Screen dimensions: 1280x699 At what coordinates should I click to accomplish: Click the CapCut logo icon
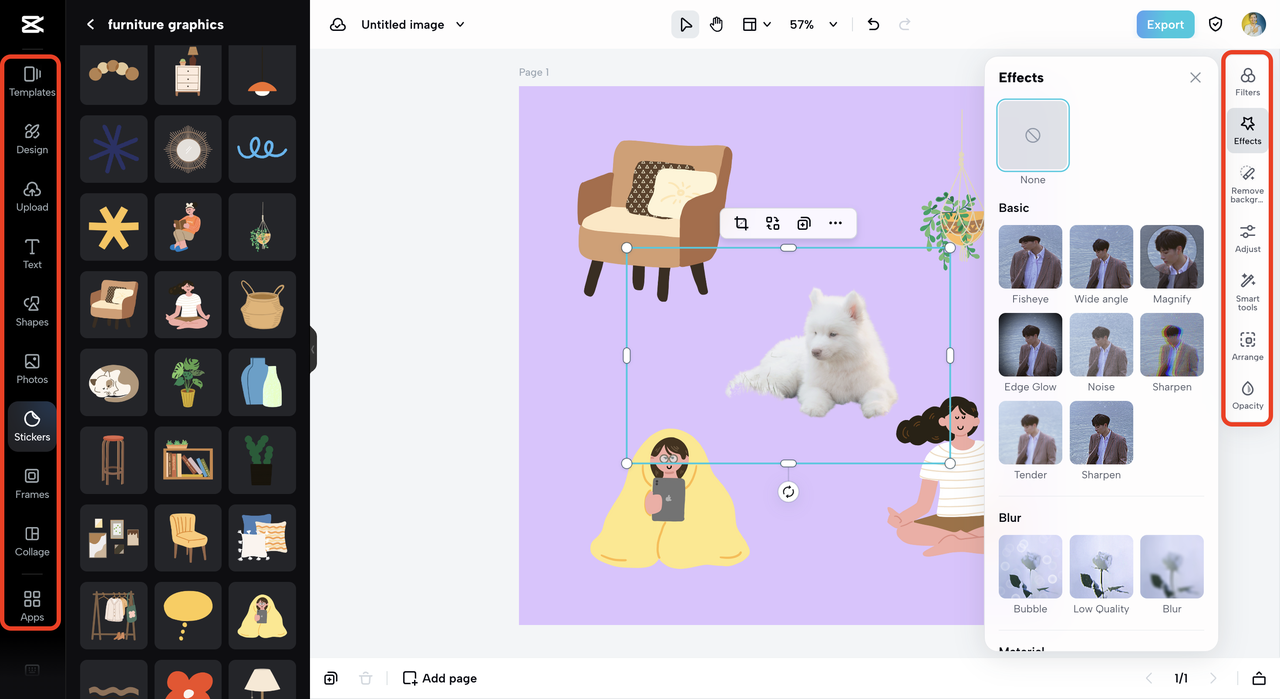pos(32,24)
